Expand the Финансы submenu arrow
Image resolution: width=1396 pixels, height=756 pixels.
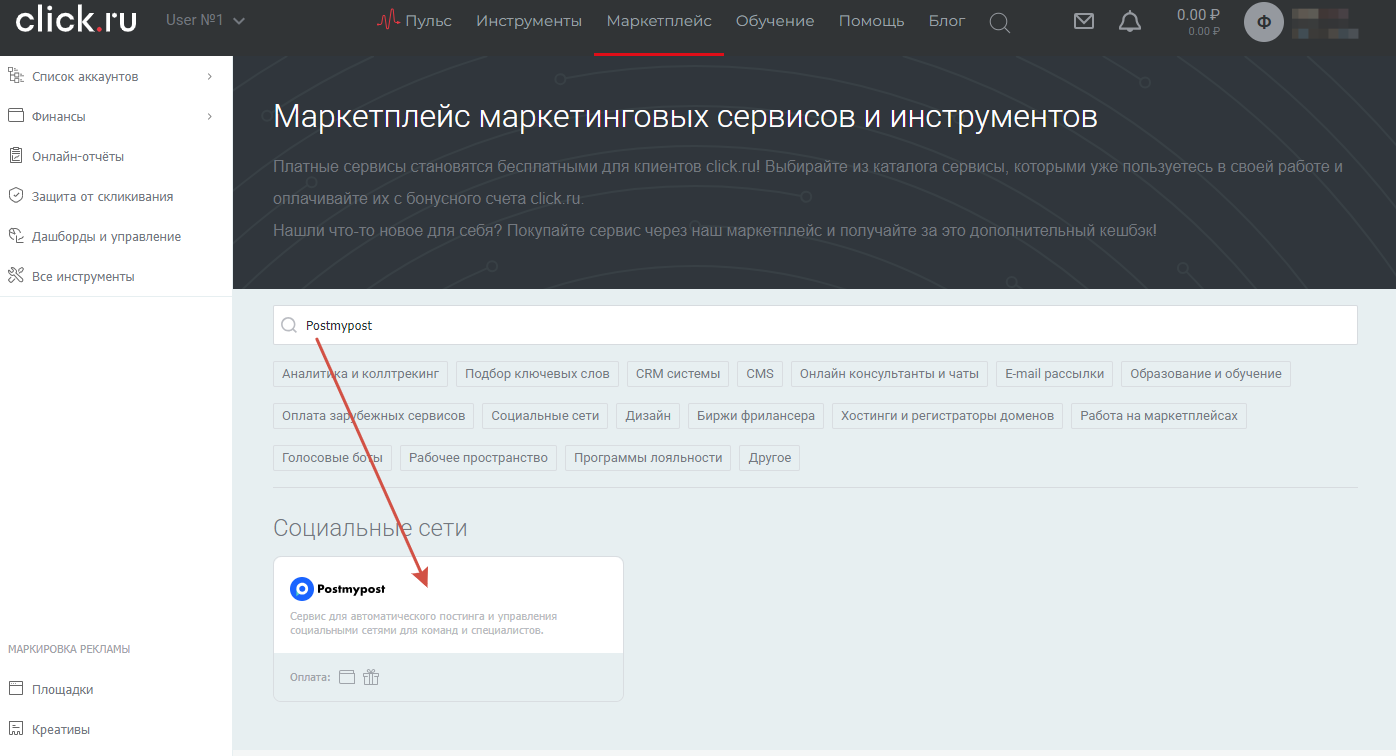click(x=210, y=116)
